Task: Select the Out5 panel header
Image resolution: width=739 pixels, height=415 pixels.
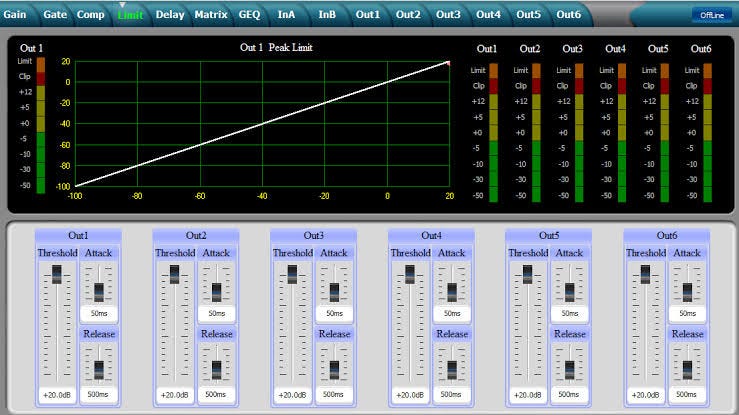Action: [x=549, y=236]
